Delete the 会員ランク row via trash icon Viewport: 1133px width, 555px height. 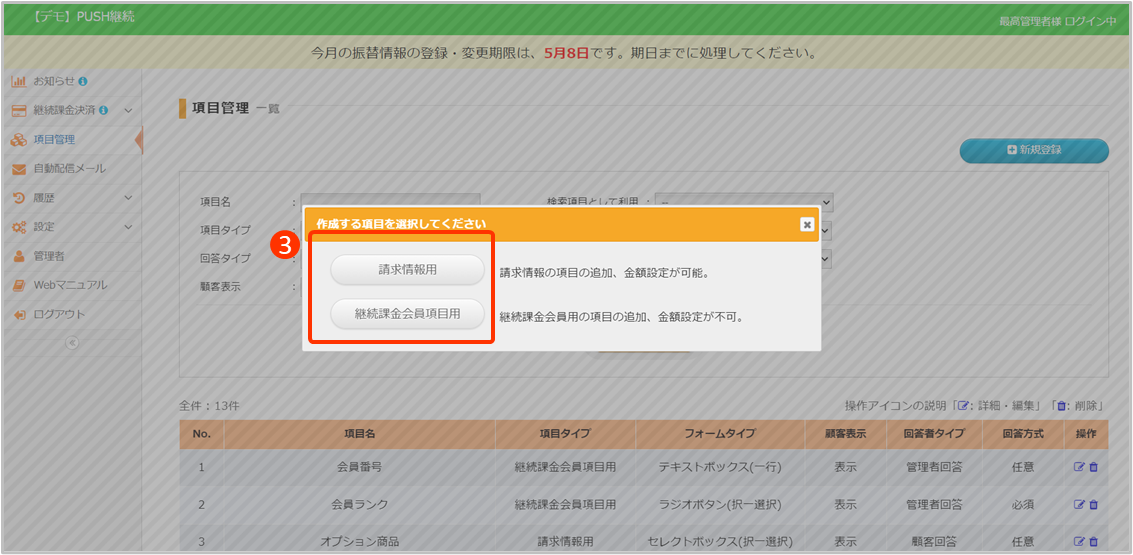pos(1093,504)
